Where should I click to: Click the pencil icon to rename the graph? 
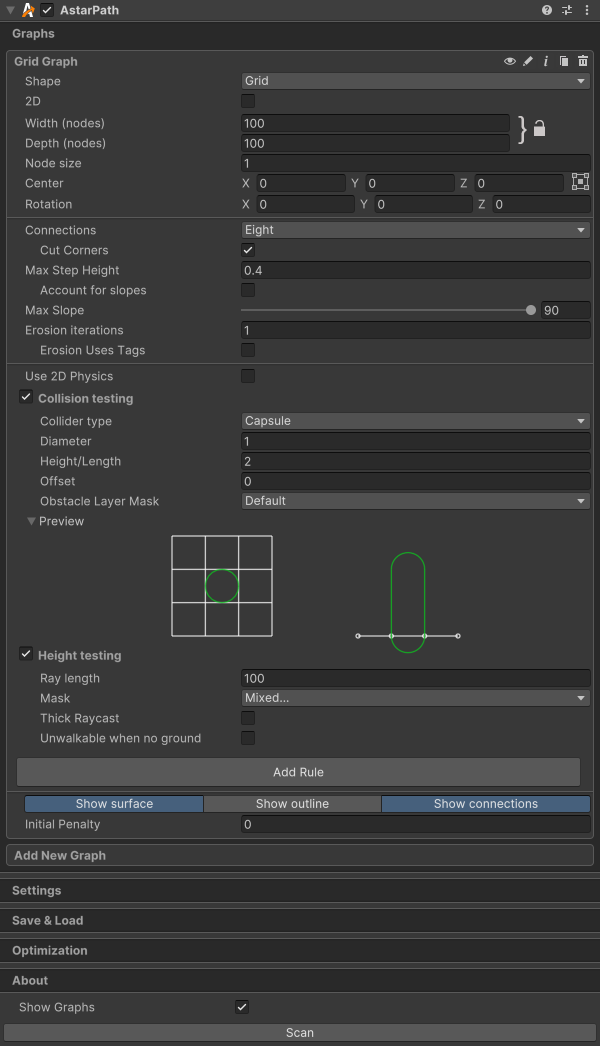click(528, 61)
